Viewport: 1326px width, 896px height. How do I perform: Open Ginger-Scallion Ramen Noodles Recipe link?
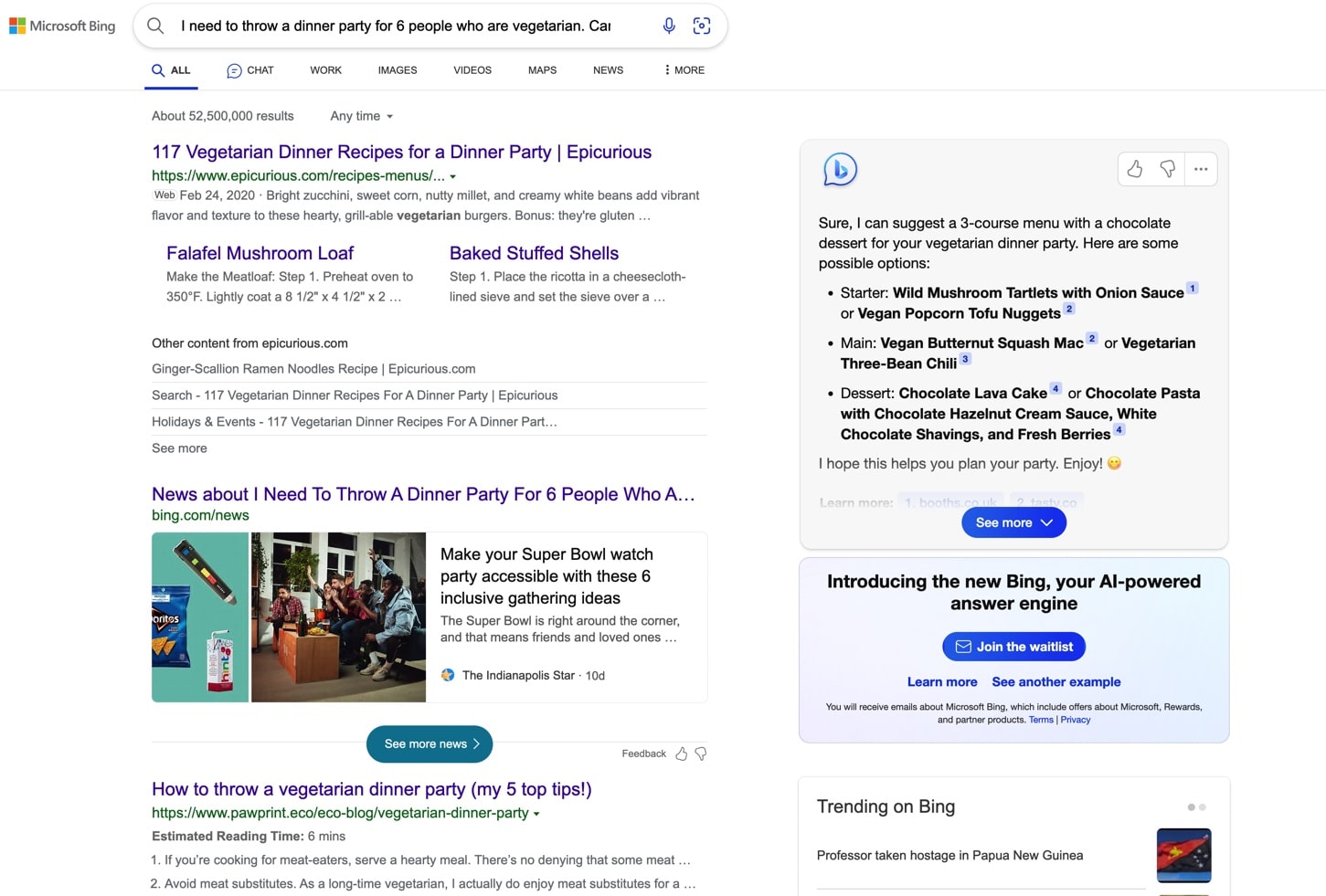pyautogui.click(x=313, y=369)
